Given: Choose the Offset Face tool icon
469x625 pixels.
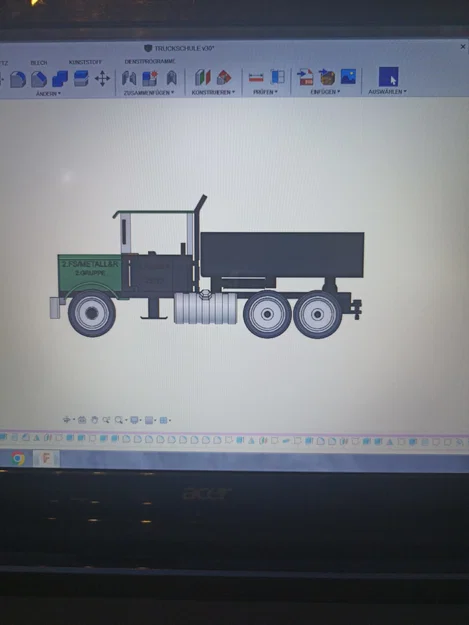Looking at the screenshot, I should pos(81,78).
